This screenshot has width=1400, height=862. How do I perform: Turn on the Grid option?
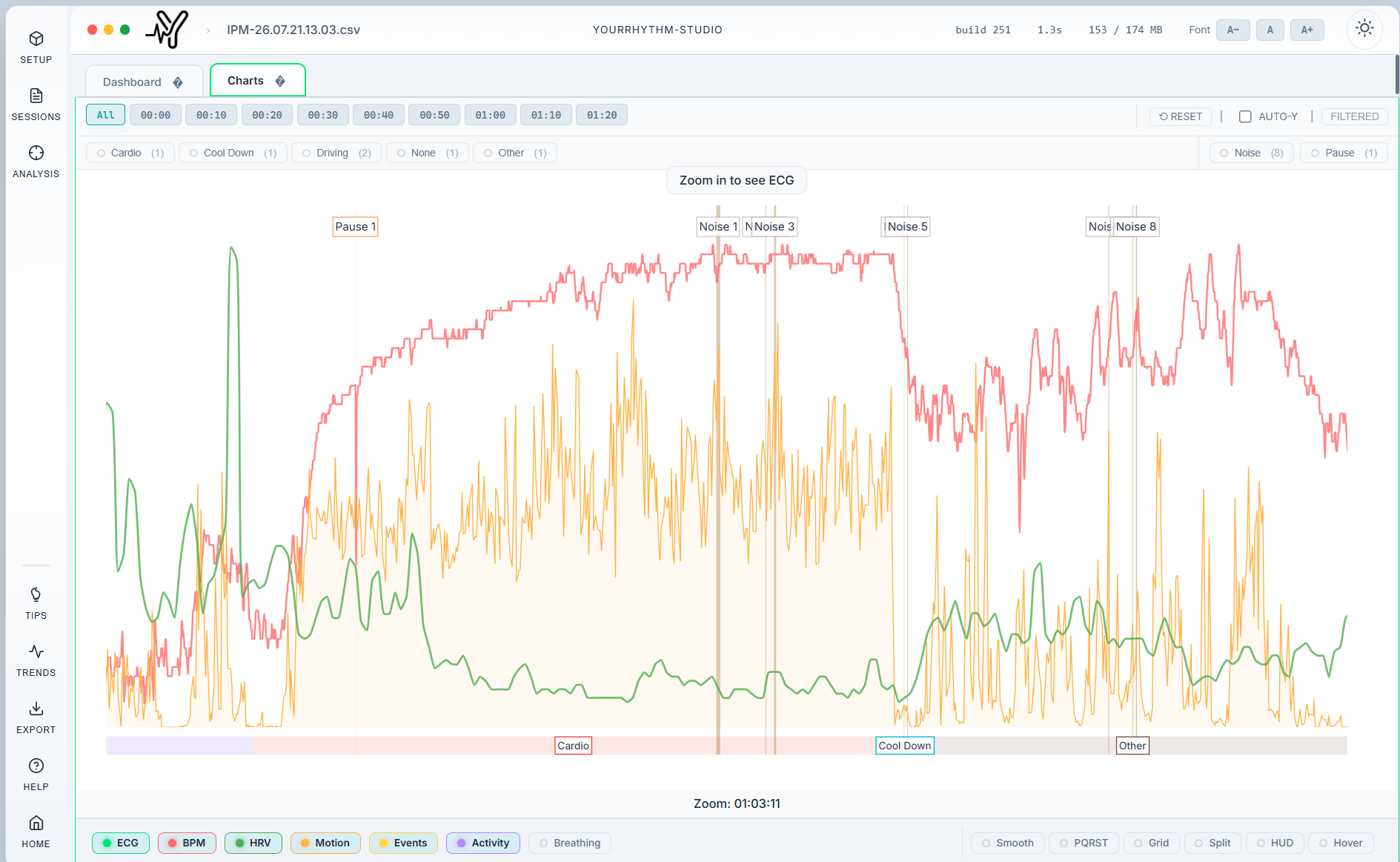(x=1151, y=843)
